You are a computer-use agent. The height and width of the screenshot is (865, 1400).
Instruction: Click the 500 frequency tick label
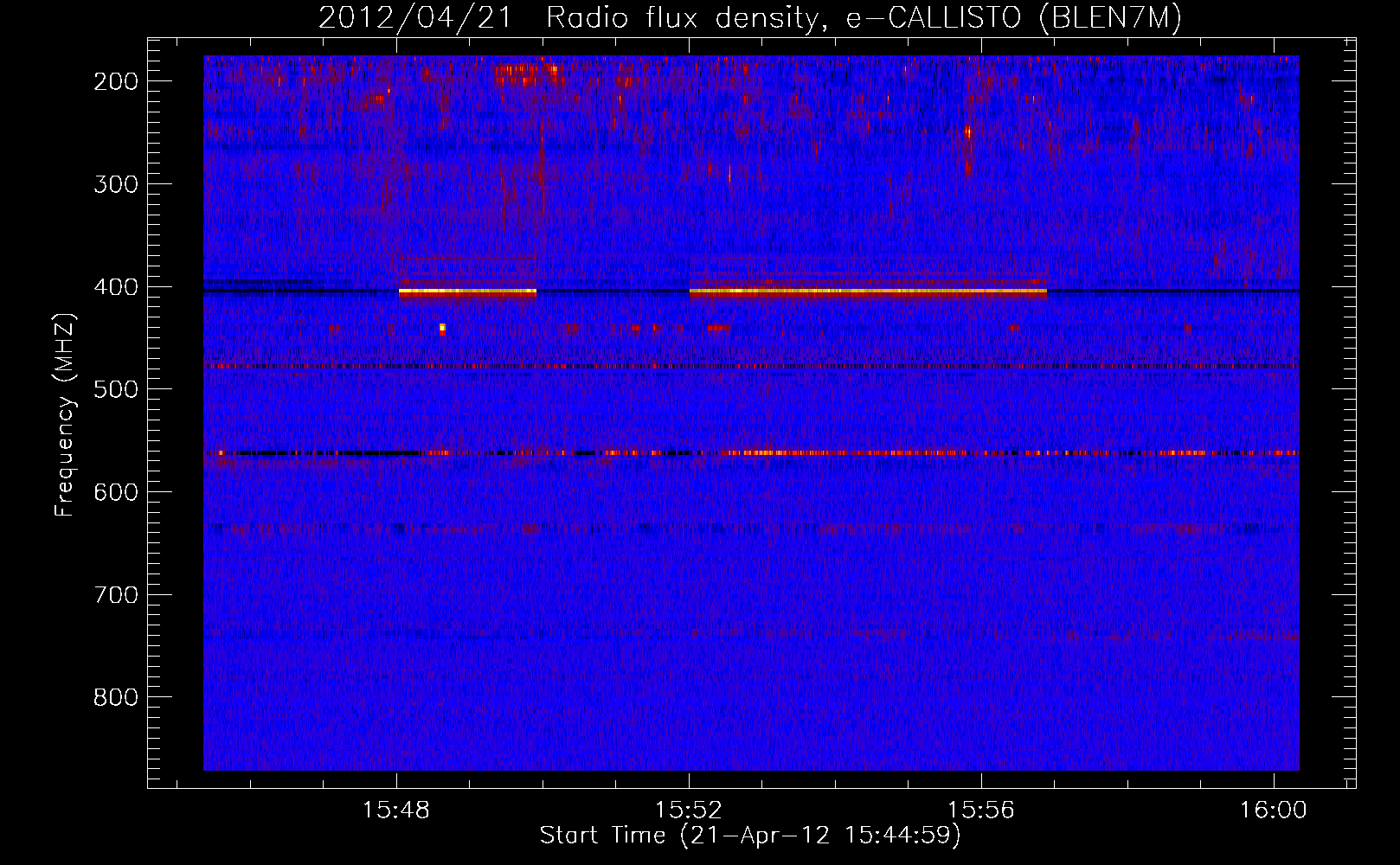point(115,389)
